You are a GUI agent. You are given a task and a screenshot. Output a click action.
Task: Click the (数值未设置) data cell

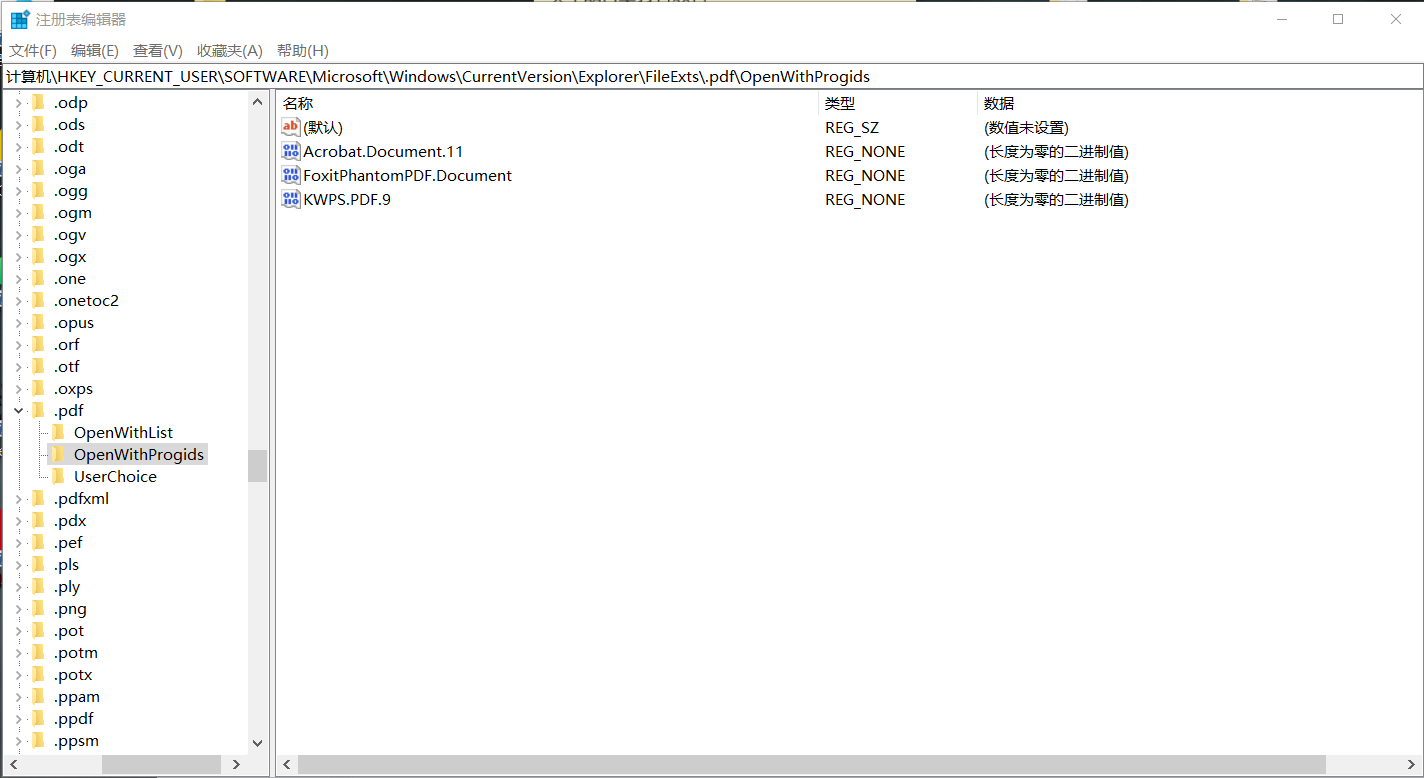[1026, 127]
